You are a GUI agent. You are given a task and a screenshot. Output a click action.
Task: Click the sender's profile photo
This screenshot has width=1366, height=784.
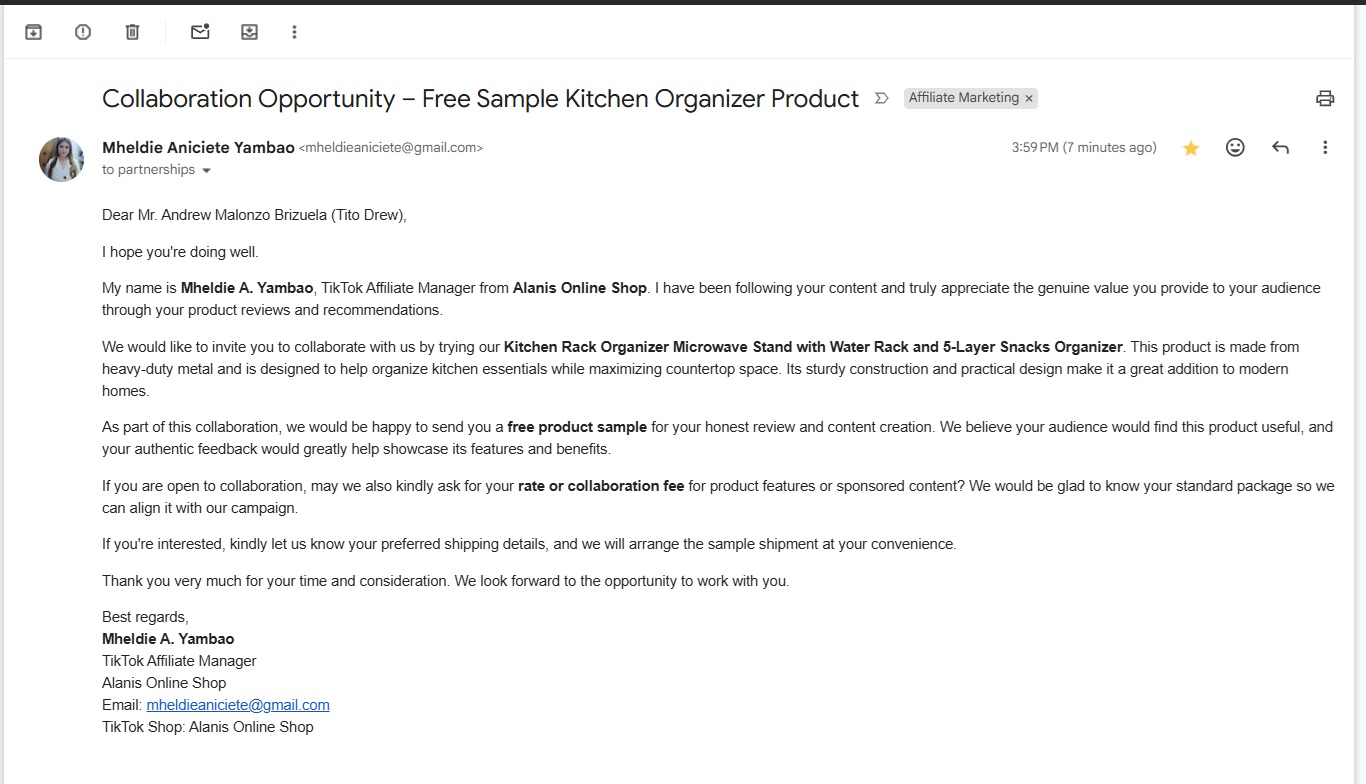click(61, 159)
